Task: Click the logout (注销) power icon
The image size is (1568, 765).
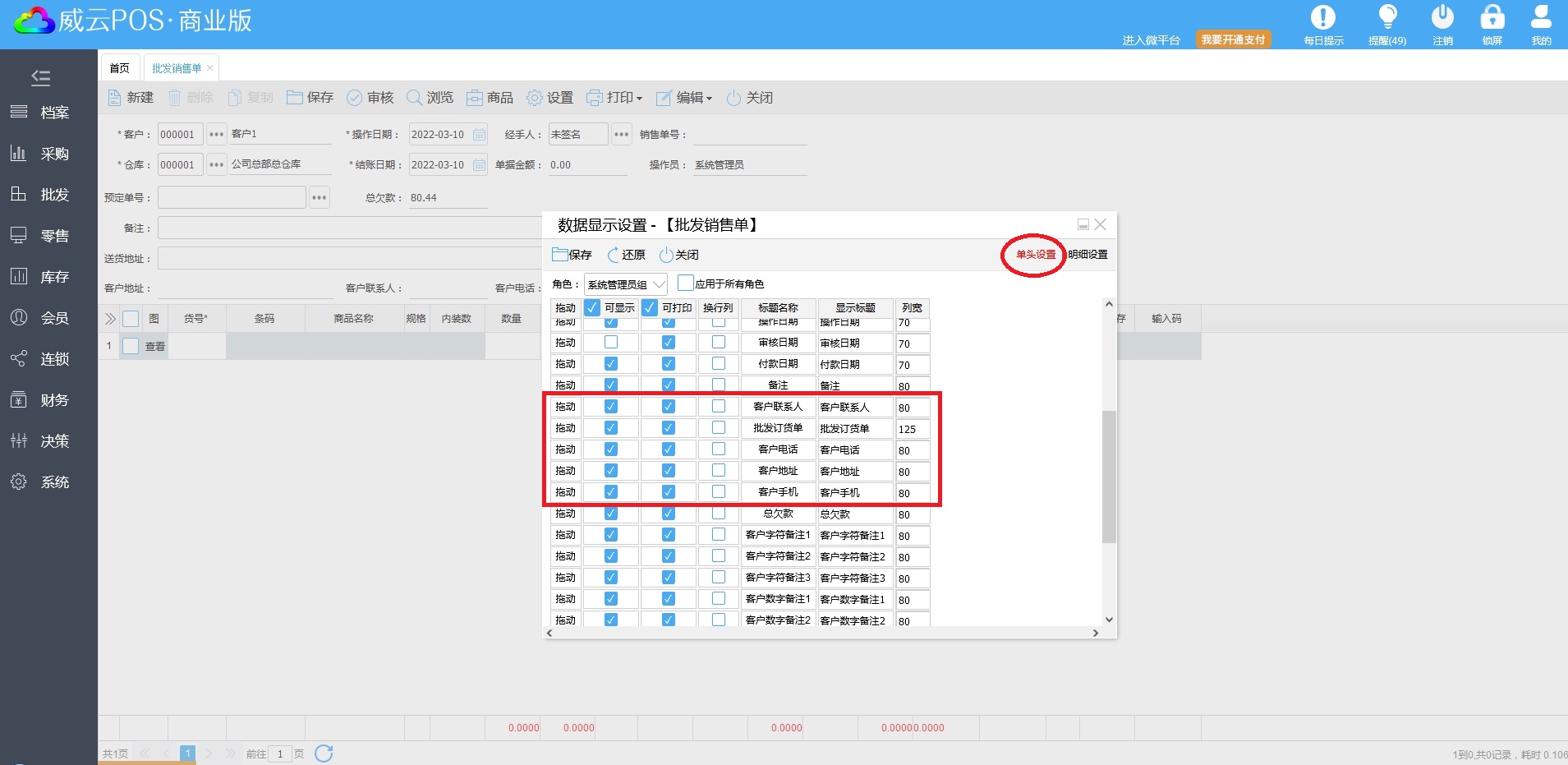Action: coord(1442,18)
